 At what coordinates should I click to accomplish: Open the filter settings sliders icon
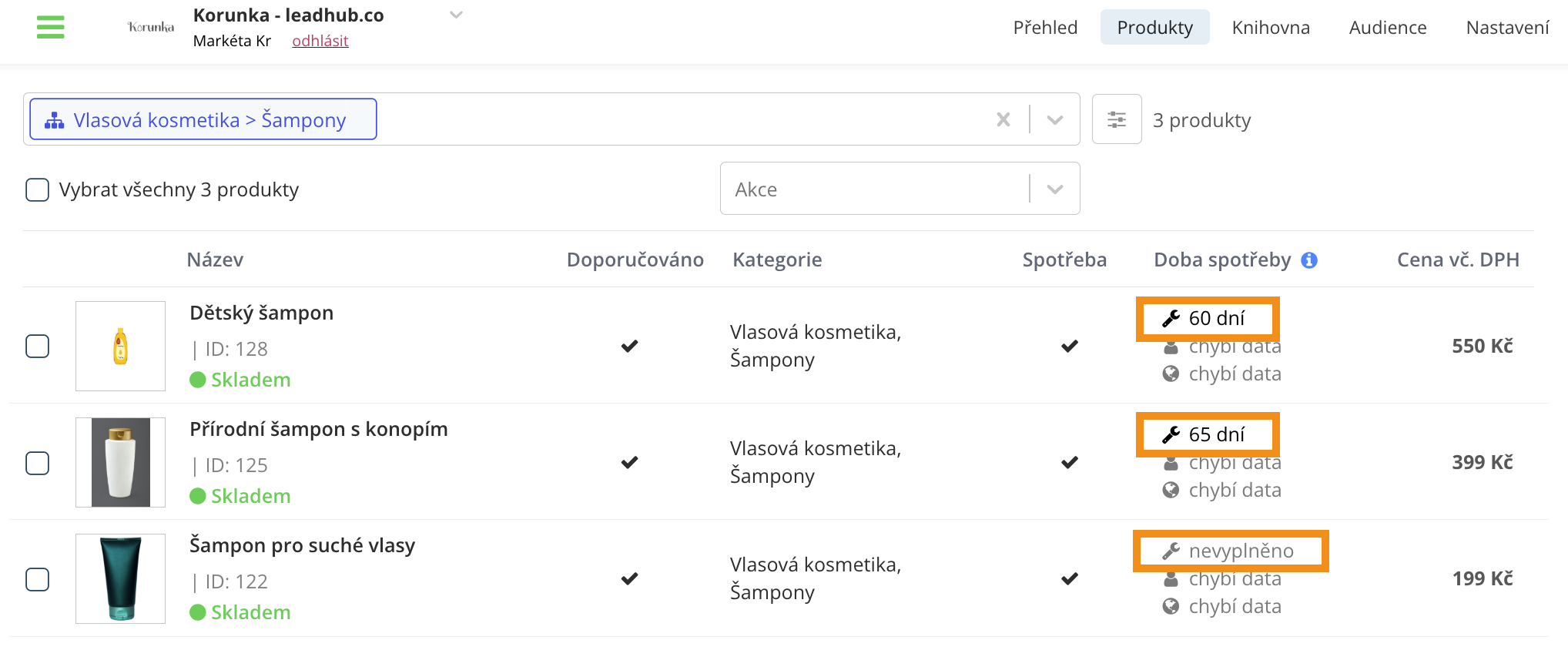click(1117, 119)
